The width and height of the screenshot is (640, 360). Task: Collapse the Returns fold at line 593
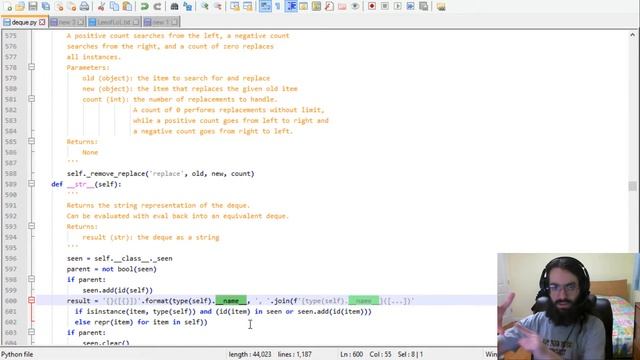31,226
